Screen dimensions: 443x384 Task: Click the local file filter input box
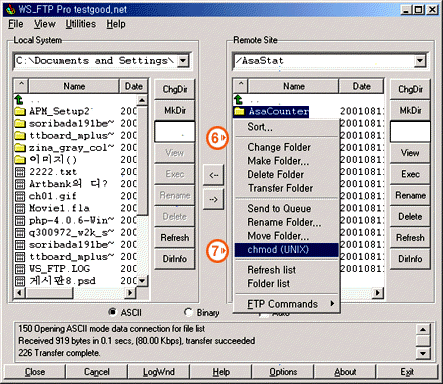tap(175, 132)
